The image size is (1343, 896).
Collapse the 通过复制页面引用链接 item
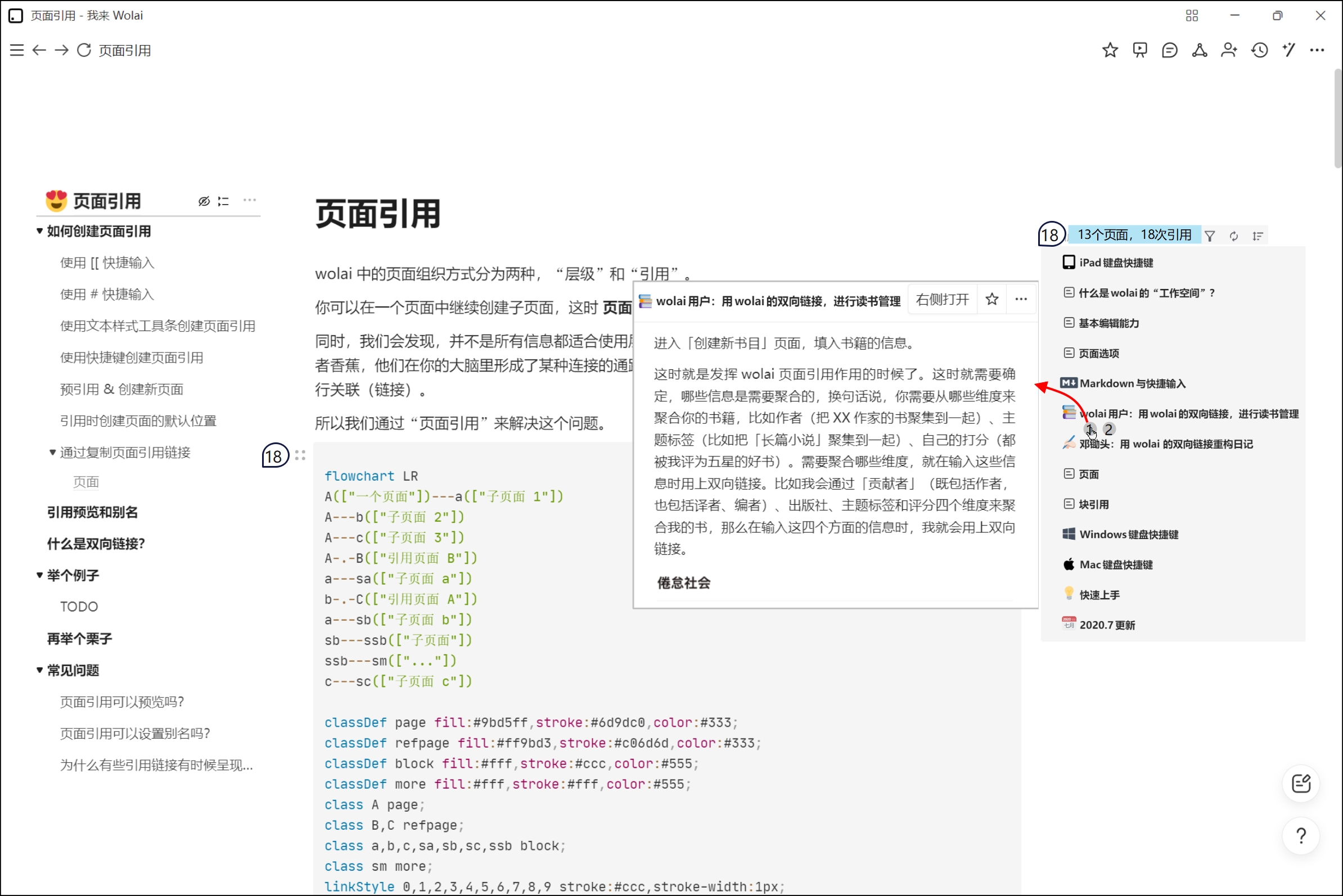tap(52, 452)
